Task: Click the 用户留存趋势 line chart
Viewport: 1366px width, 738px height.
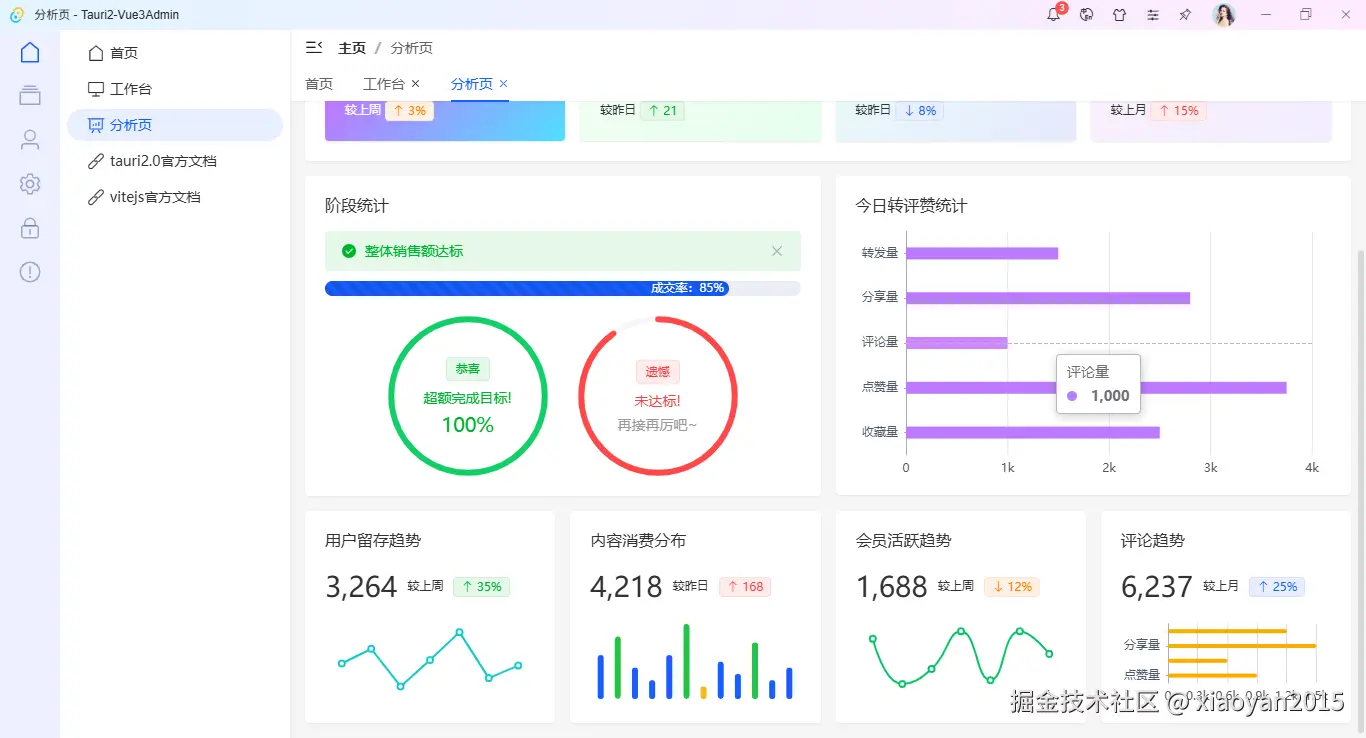Action: 430,659
